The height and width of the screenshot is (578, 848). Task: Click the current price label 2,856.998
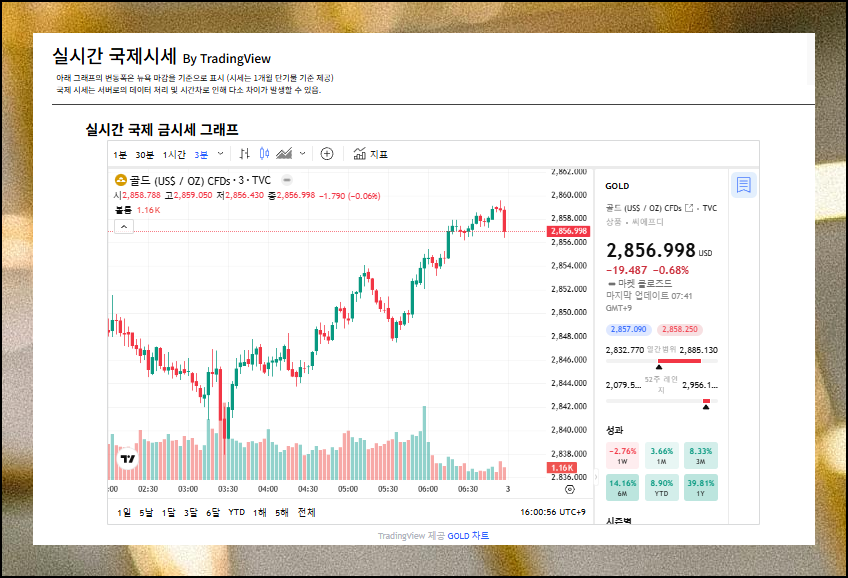pyautogui.click(x=568, y=231)
